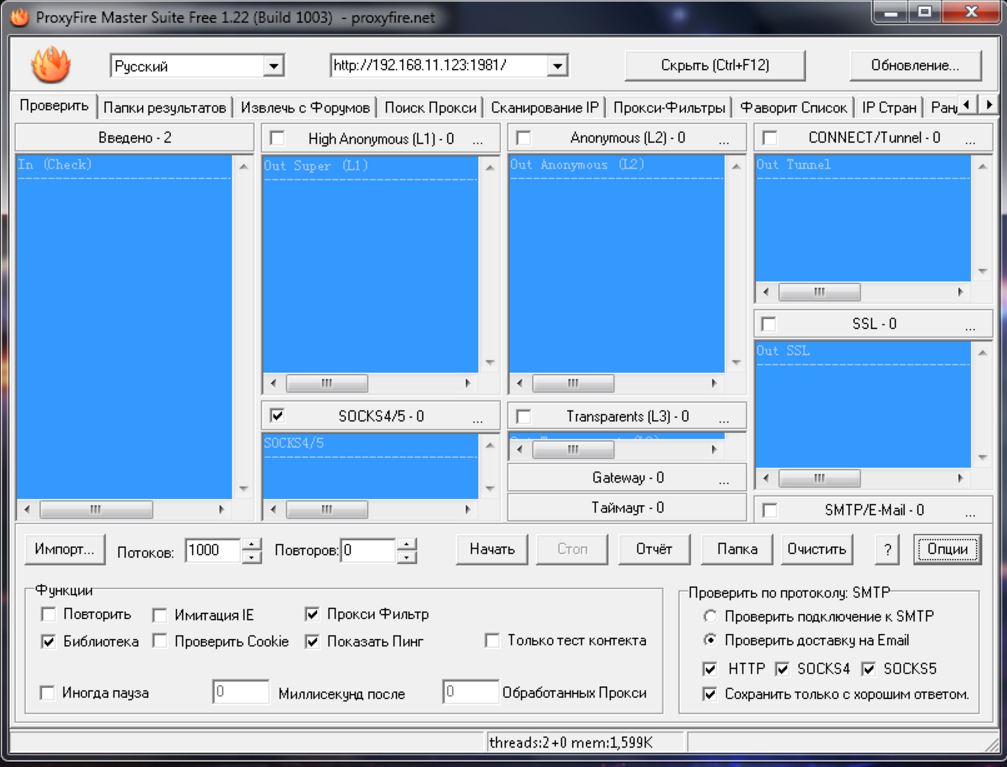1007x767 pixels.
Task: Enable the Anonymous (L2) checkbox
Action: [x=523, y=138]
